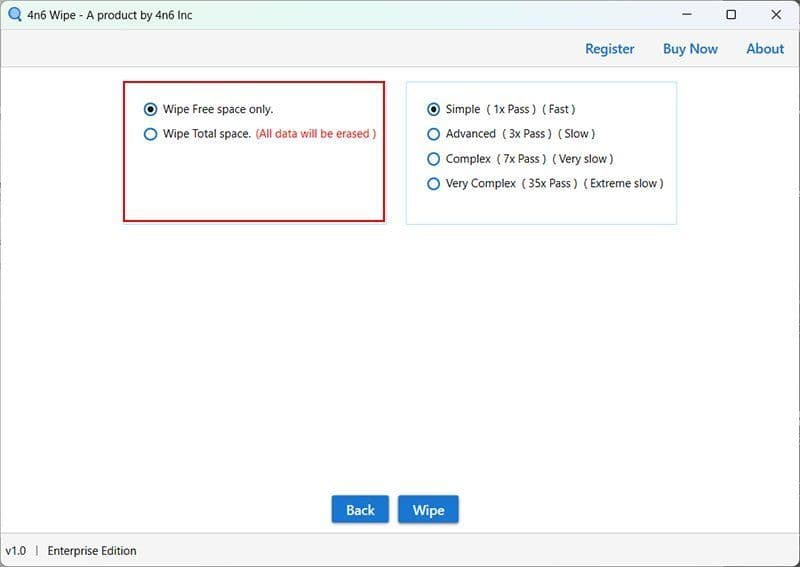This screenshot has height=567, width=800.
Task: Close the 4n6 Wipe window
Action: pyautogui.click(x=776, y=15)
